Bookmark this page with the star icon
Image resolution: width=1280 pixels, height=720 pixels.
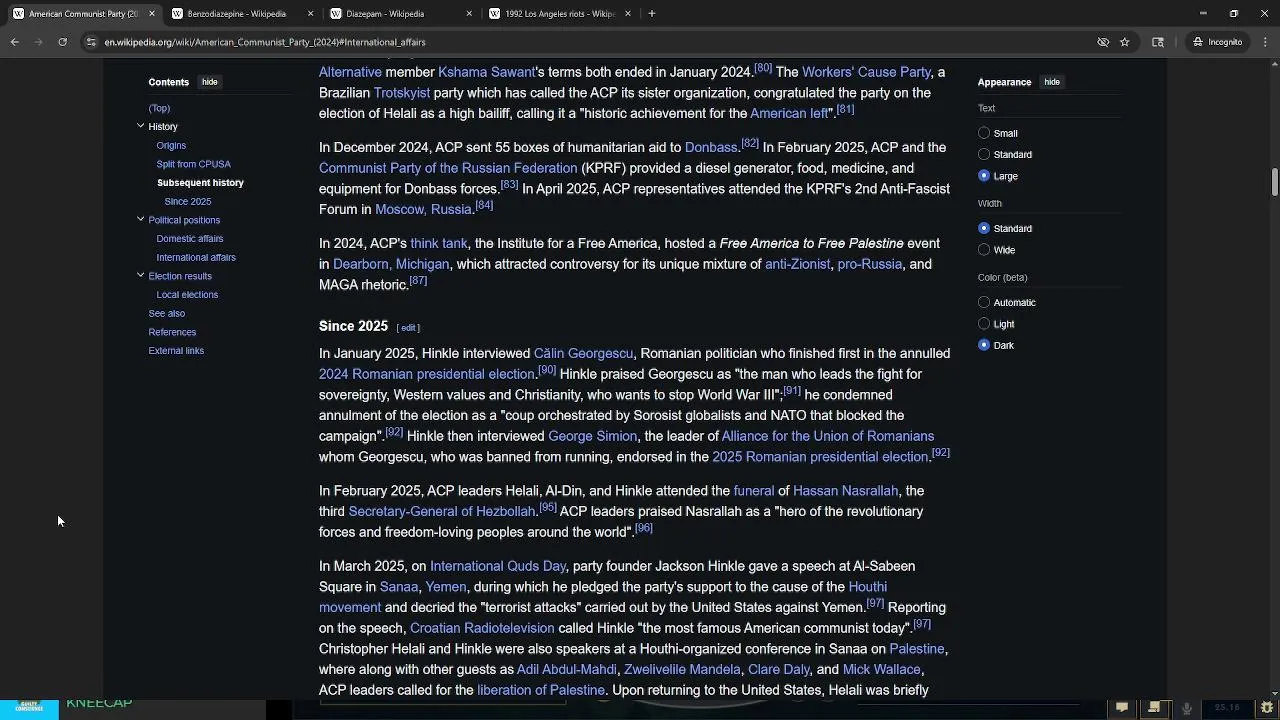(1125, 42)
